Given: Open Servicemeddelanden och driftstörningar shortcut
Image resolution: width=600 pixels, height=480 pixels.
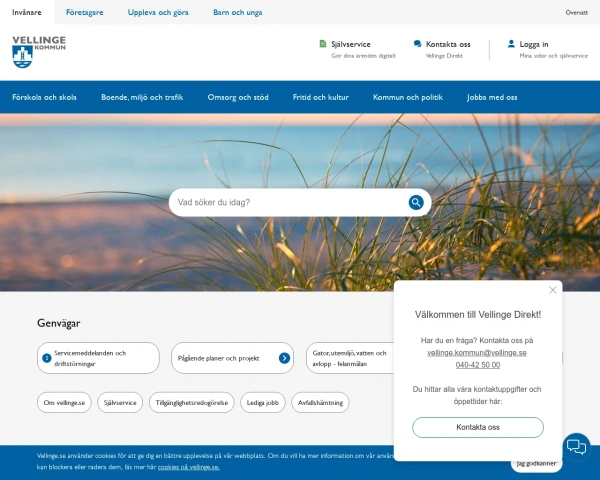Looking at the screenshot, I should click(98, 358).
